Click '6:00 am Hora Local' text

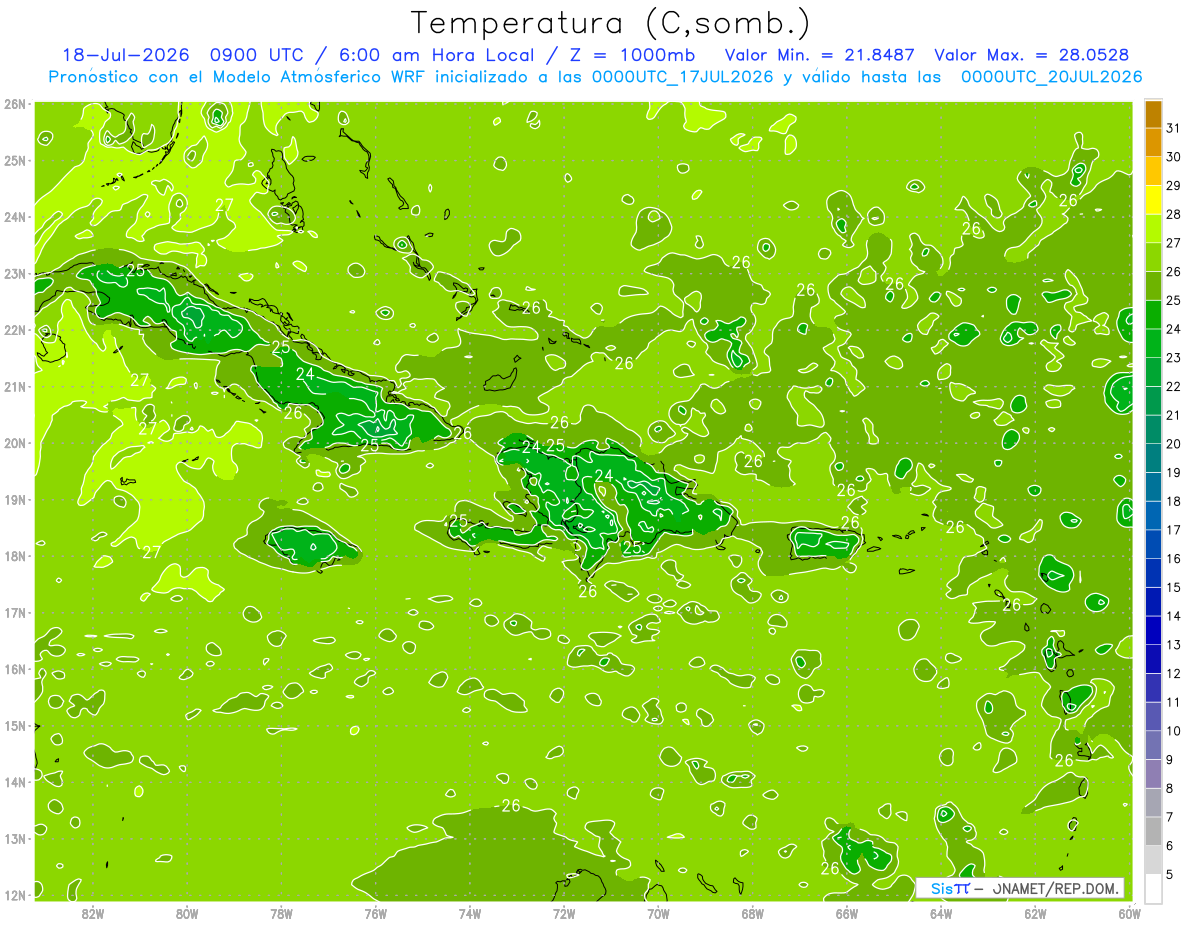pos(435,56)
